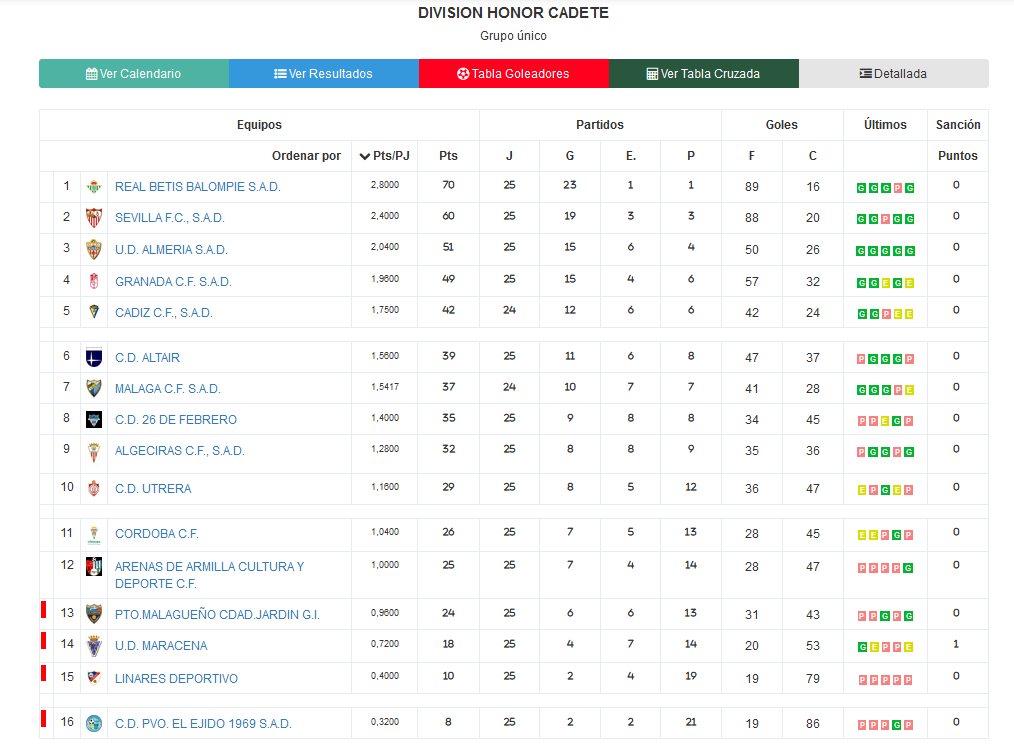1014x748 pixels.
Task: Click Granada points value 49
Action: coord(448,279)
